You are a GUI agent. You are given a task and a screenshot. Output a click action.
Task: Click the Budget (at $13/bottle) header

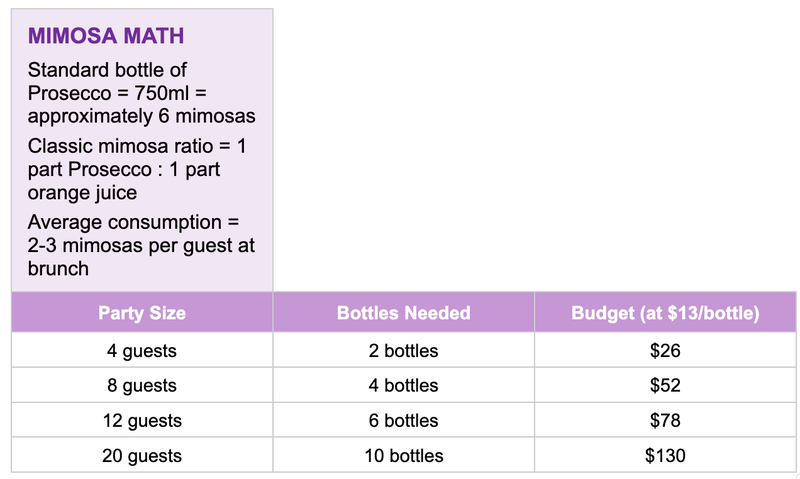click(665, 313)
